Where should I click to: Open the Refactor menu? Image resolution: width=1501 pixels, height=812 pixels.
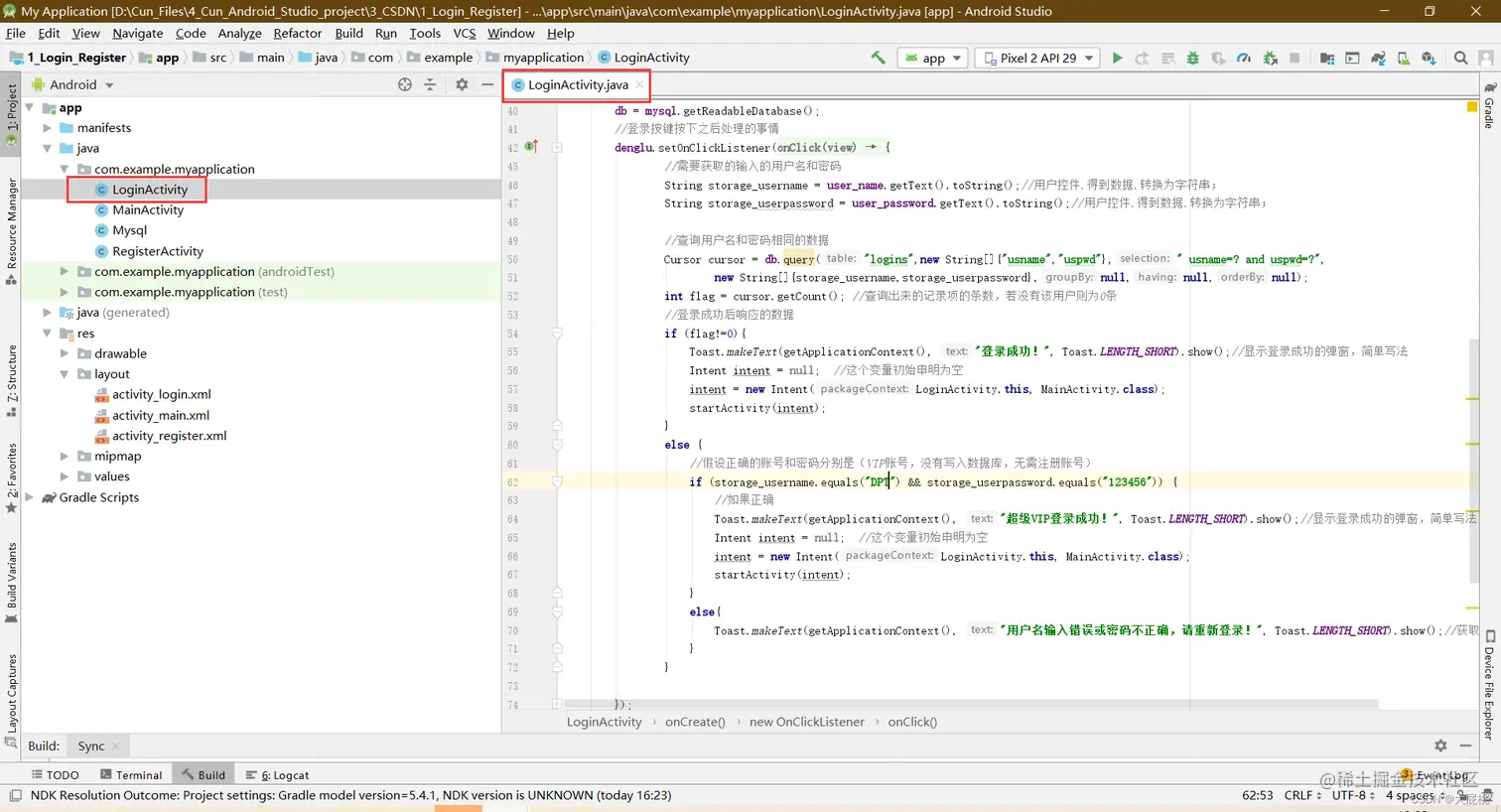click(x=297, y=33)
